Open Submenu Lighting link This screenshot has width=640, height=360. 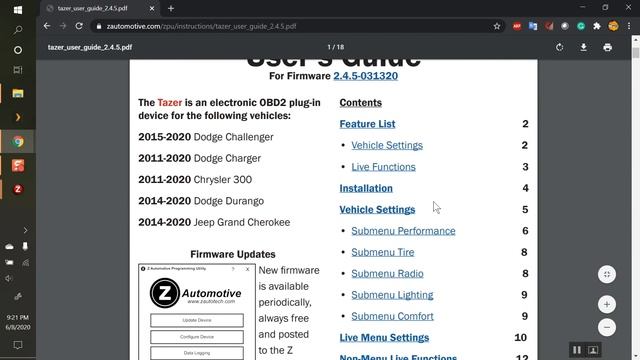click(x=392, y=295)
